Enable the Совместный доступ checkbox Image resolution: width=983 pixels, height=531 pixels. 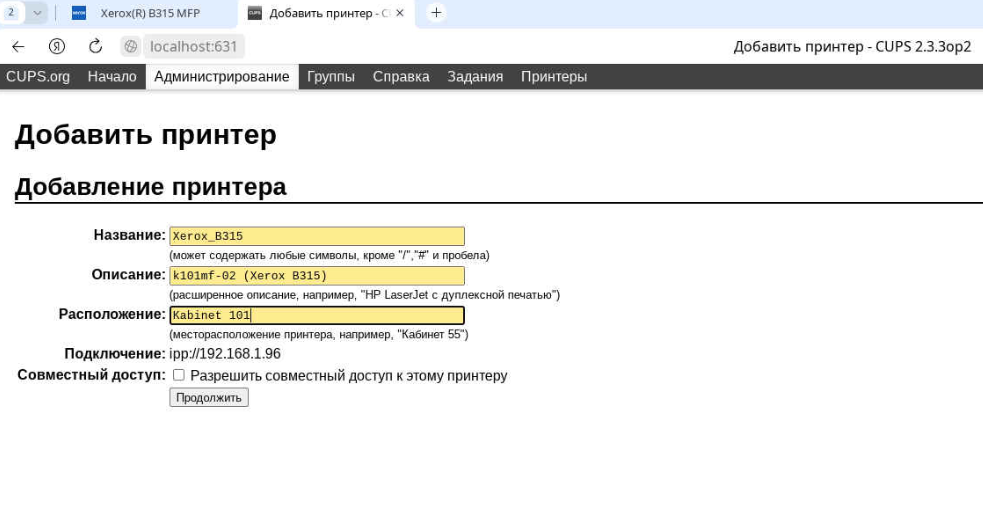(179, 375)
